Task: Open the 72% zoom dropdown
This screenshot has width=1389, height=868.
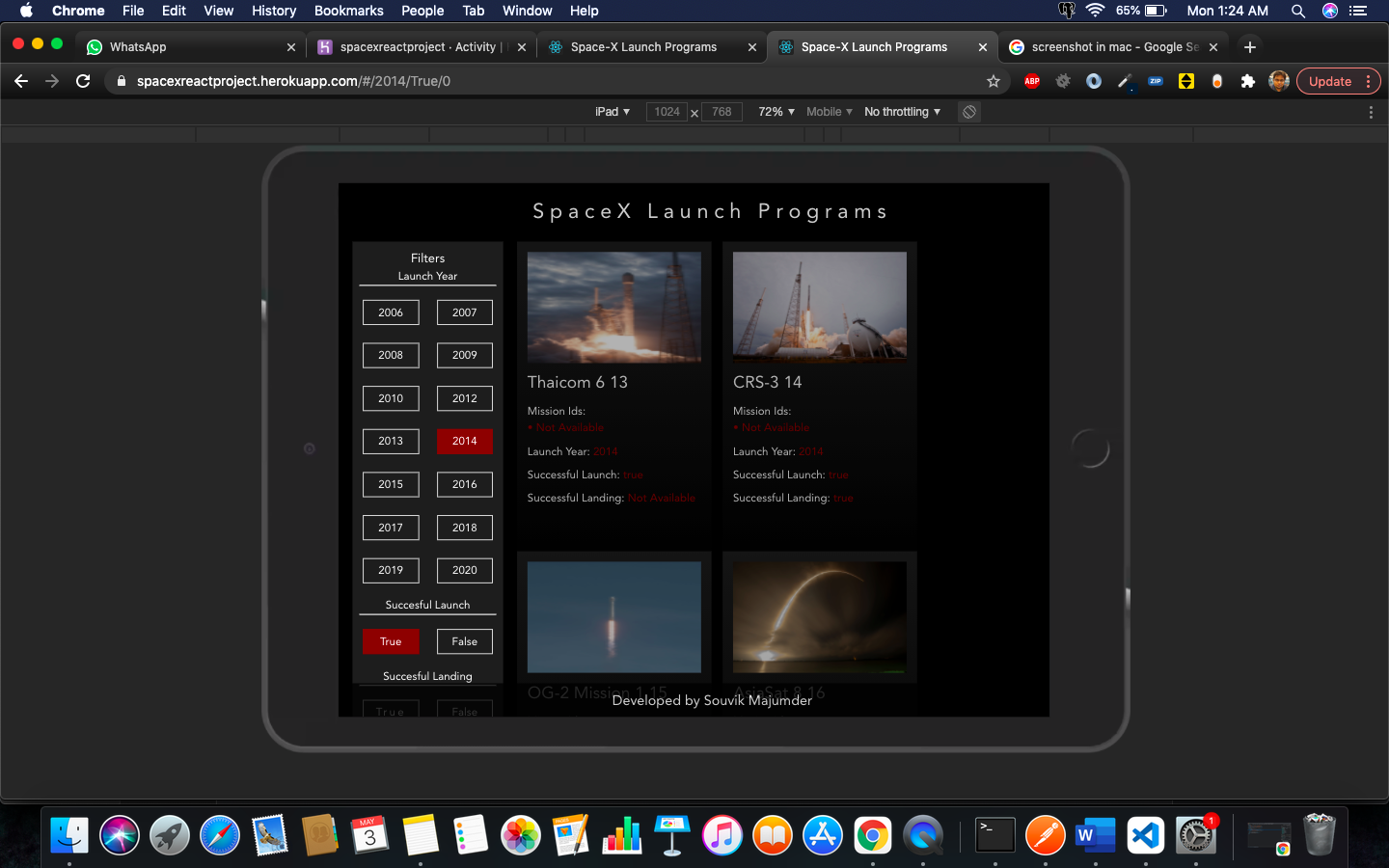Action: tap(776, 112)
